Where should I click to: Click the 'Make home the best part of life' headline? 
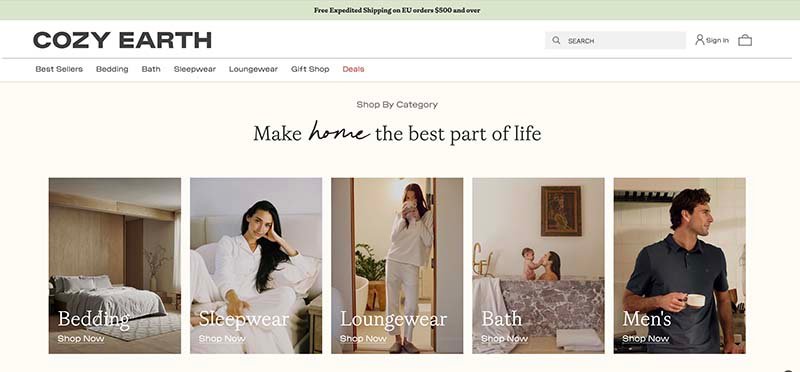[x=397, y=133]
